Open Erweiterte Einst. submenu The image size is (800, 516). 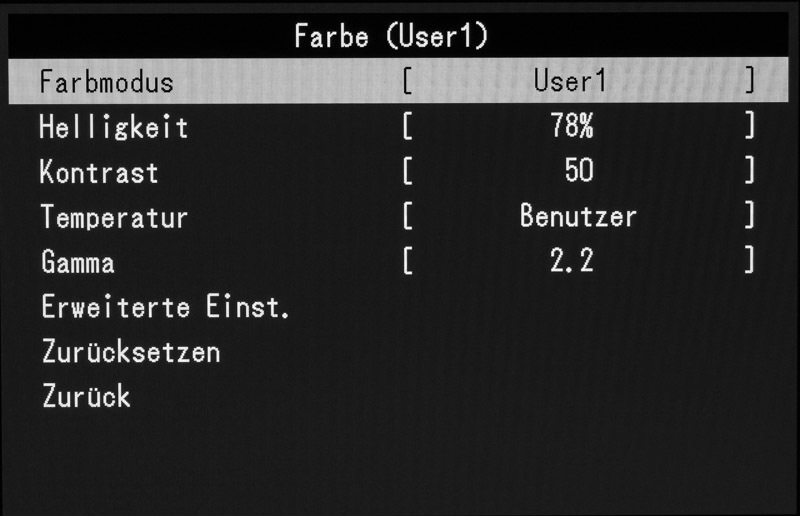(398, 306)
